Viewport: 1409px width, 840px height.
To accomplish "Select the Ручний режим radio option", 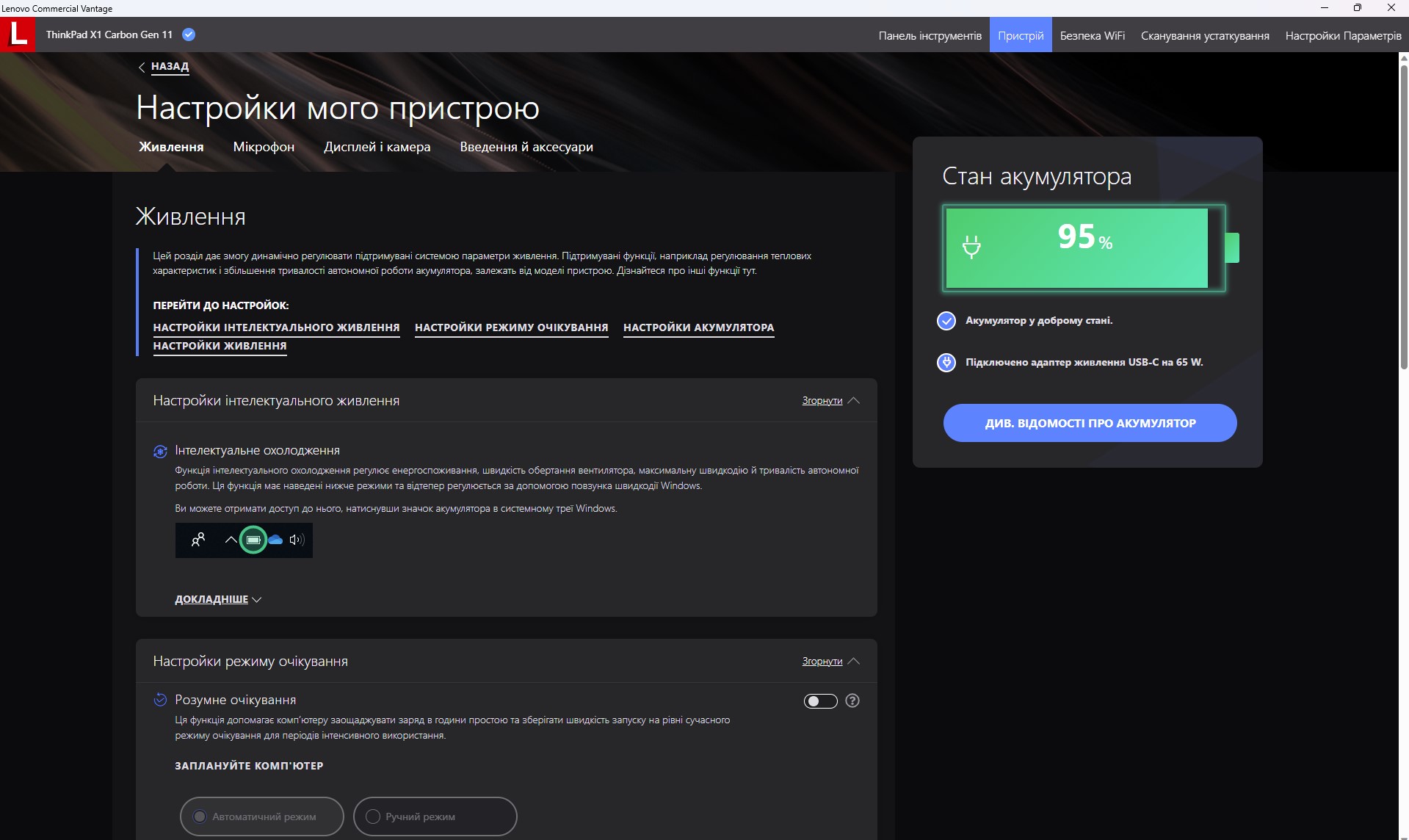I will pos(373,817).
